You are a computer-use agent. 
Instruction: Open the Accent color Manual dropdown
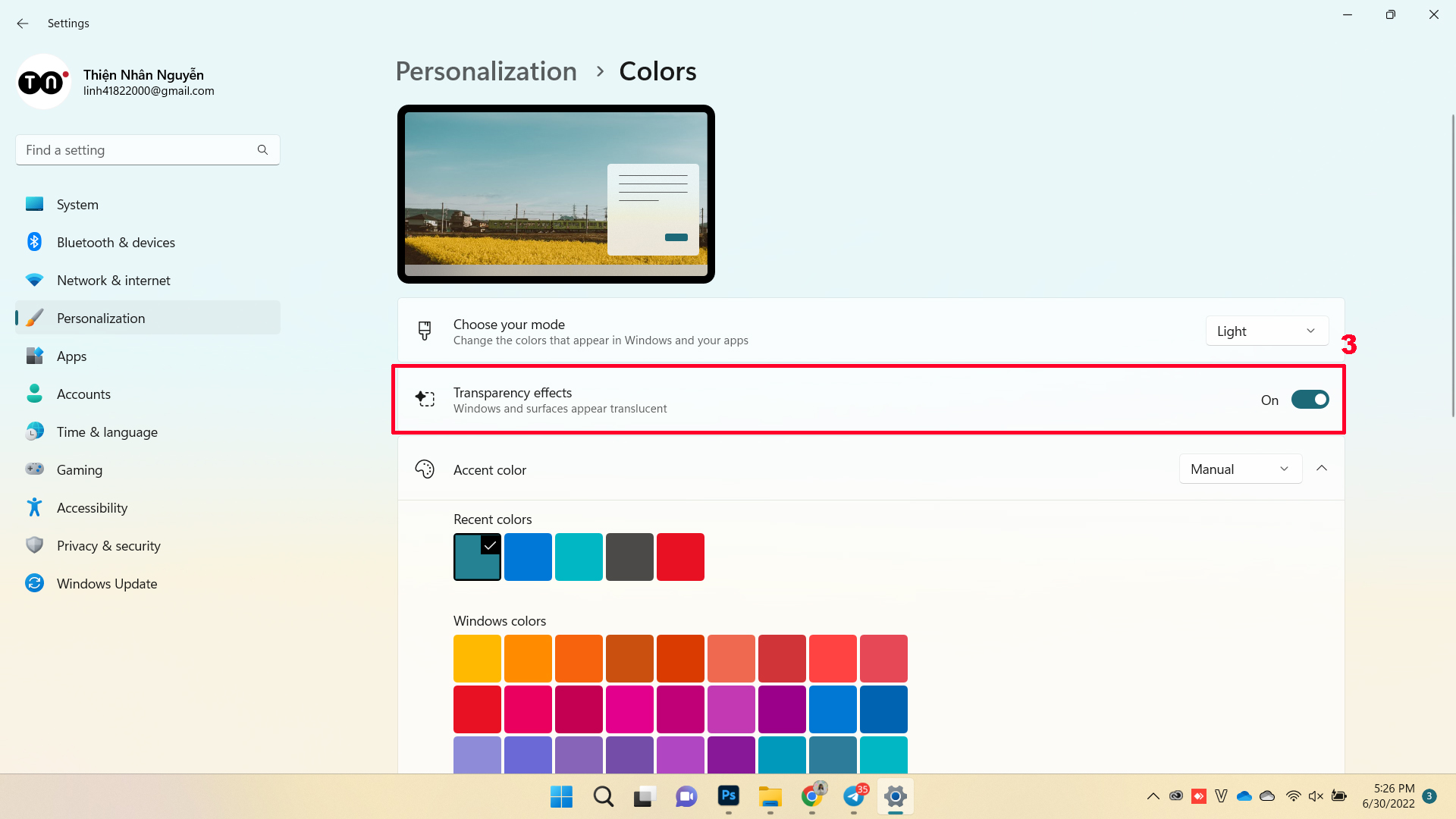pos(1240,469)
